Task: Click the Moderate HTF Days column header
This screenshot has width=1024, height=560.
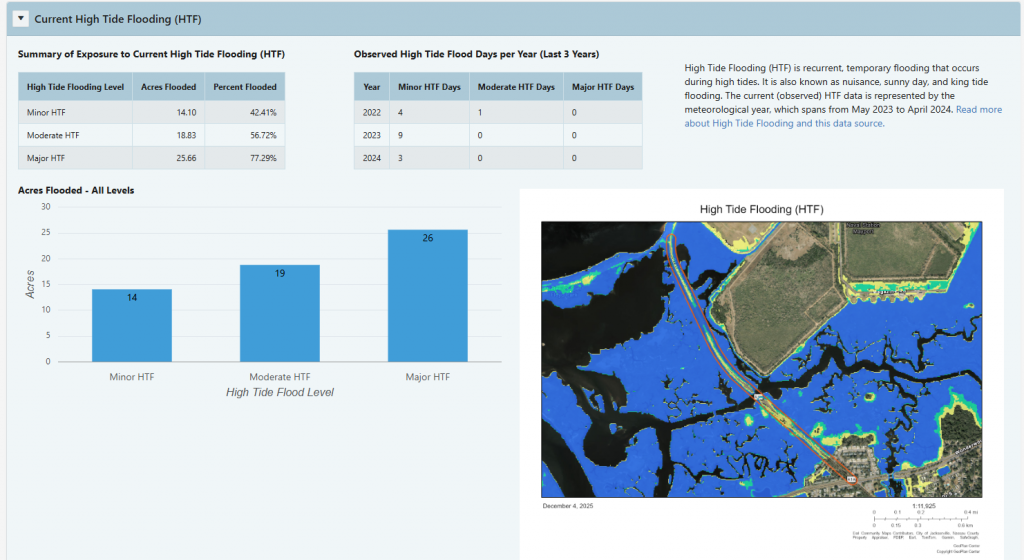Action: 516,87
